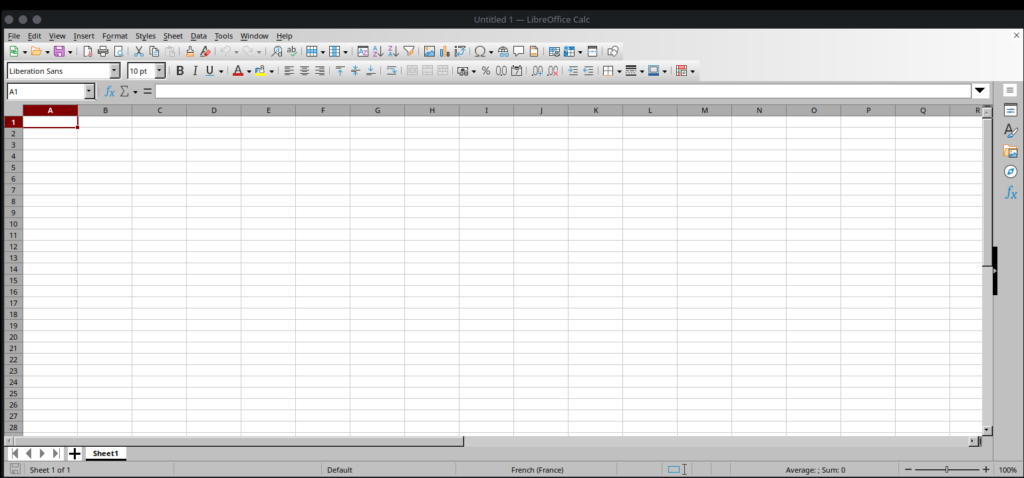Click the Insert Chart icon

coord(445,51)
